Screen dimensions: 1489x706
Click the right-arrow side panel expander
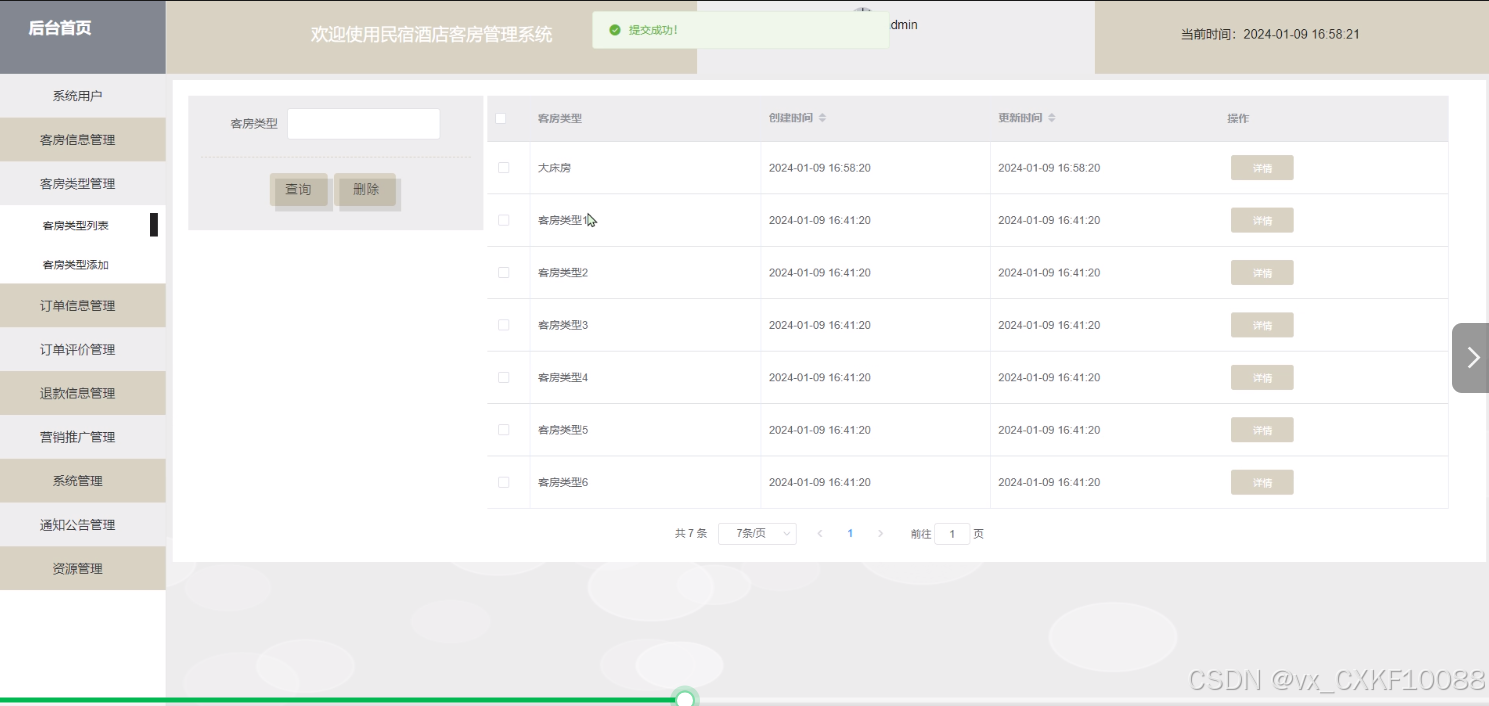pyautogui.click(x=1471, y=357)
